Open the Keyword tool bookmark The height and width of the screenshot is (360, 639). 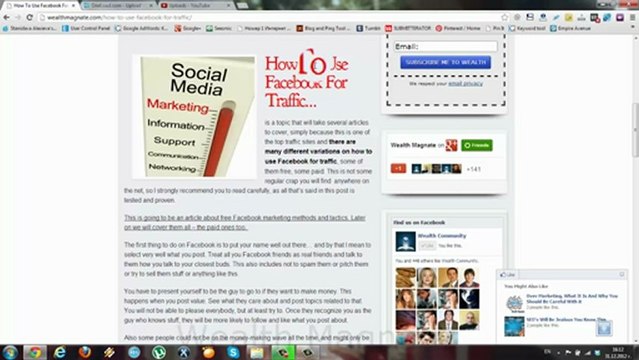click(x=527, y=28)
